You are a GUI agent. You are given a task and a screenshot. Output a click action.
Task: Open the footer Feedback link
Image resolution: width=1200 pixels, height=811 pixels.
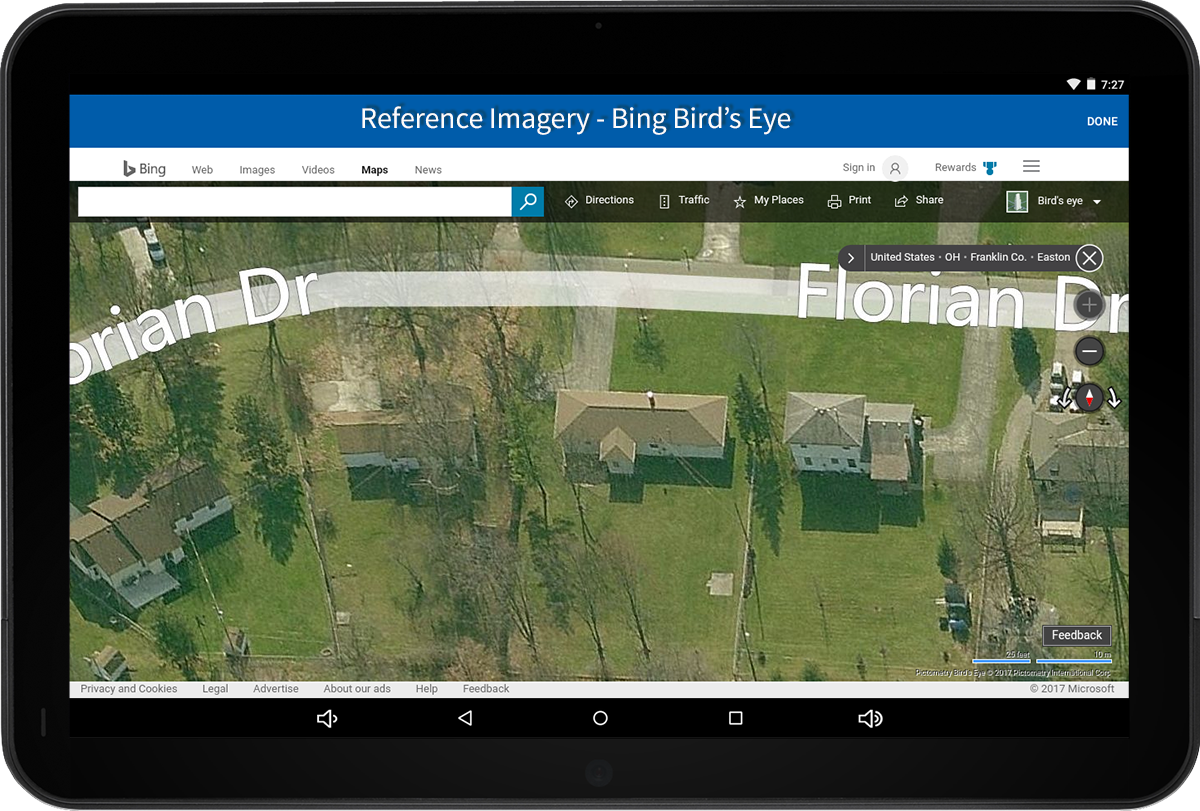[x=486, y=689]
